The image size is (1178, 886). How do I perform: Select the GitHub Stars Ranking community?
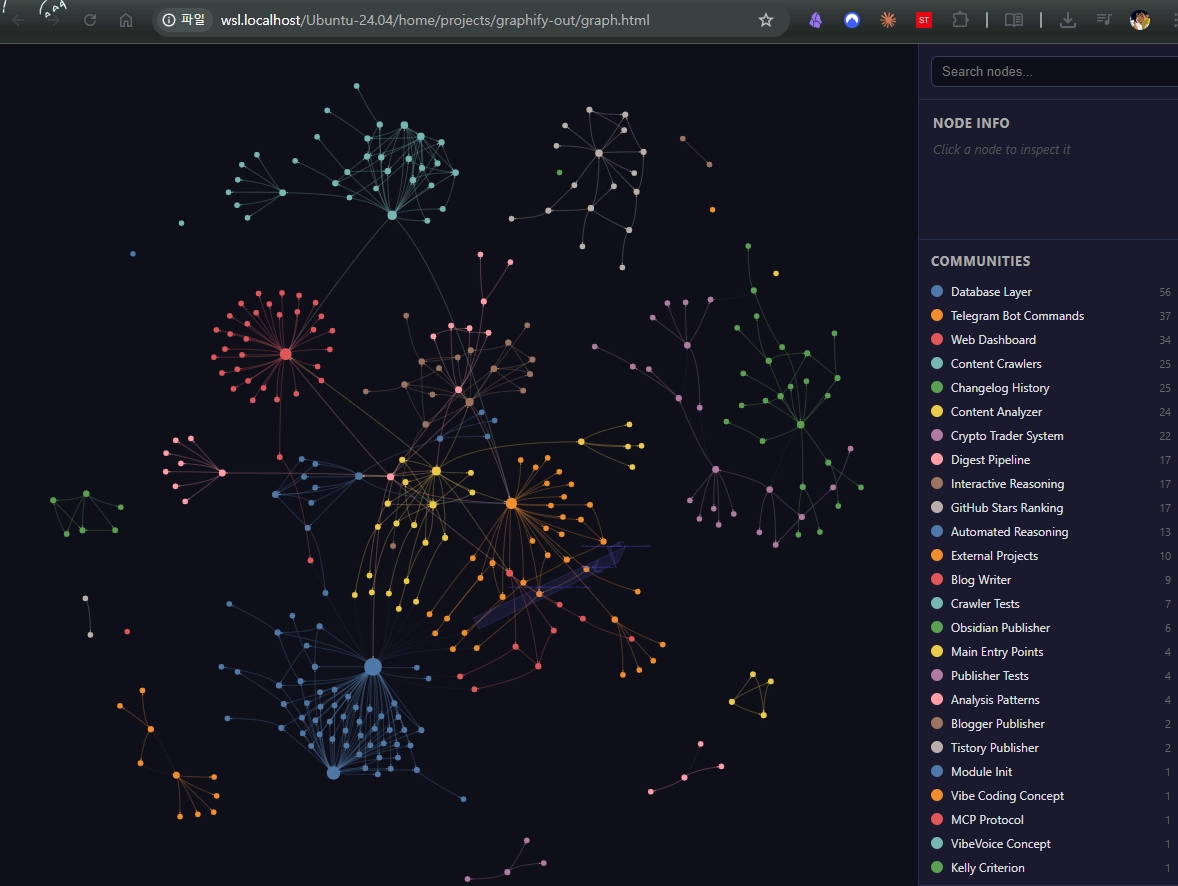1050,508
